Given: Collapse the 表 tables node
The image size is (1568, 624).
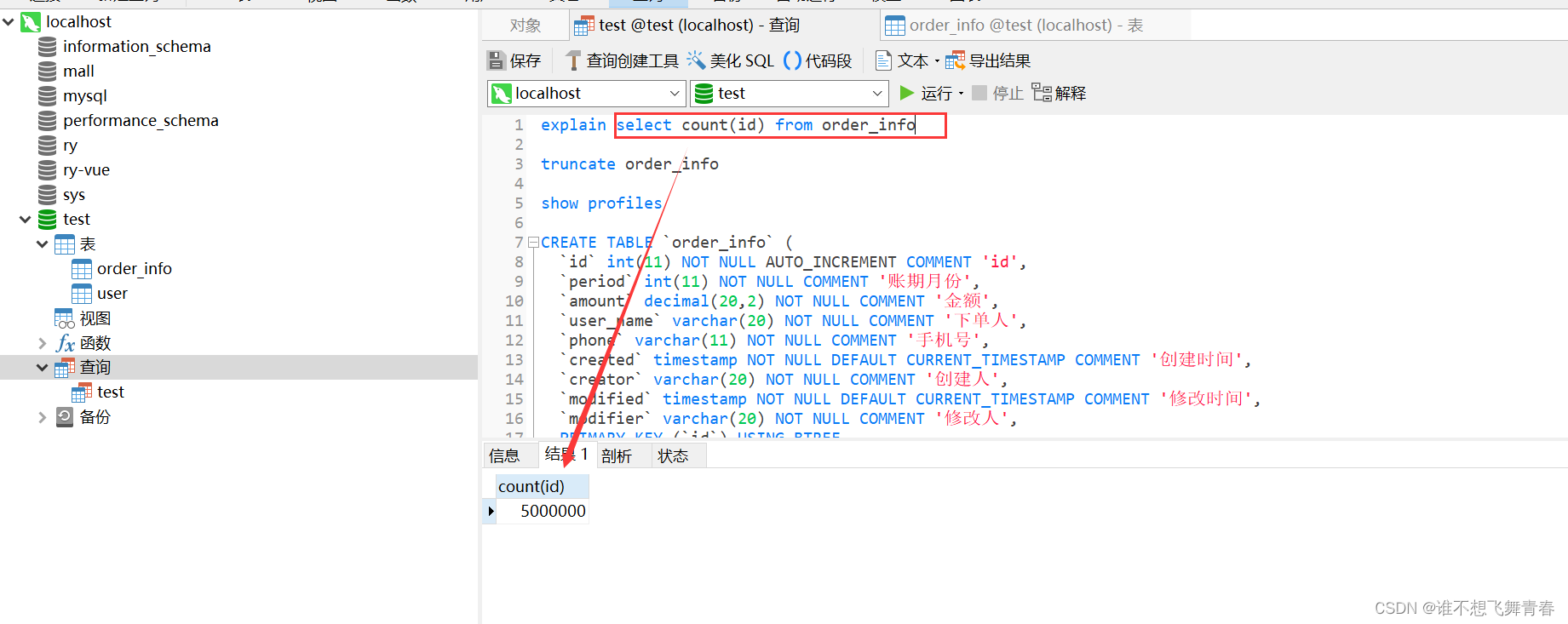Looking at the screenshot, I should coord(43,244).
